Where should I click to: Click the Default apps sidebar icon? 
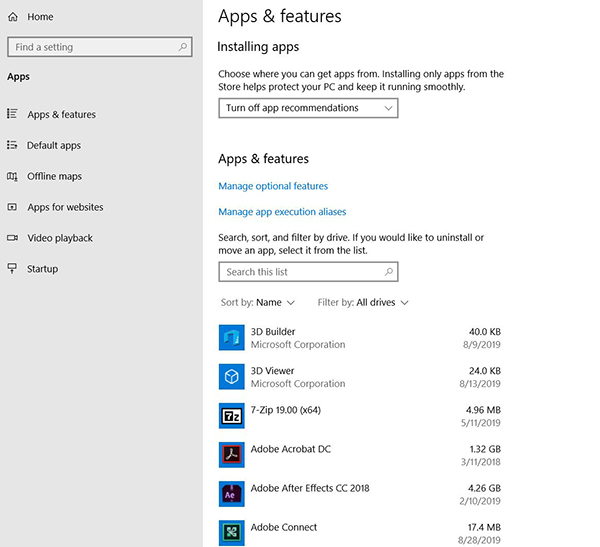coord(12,145)
